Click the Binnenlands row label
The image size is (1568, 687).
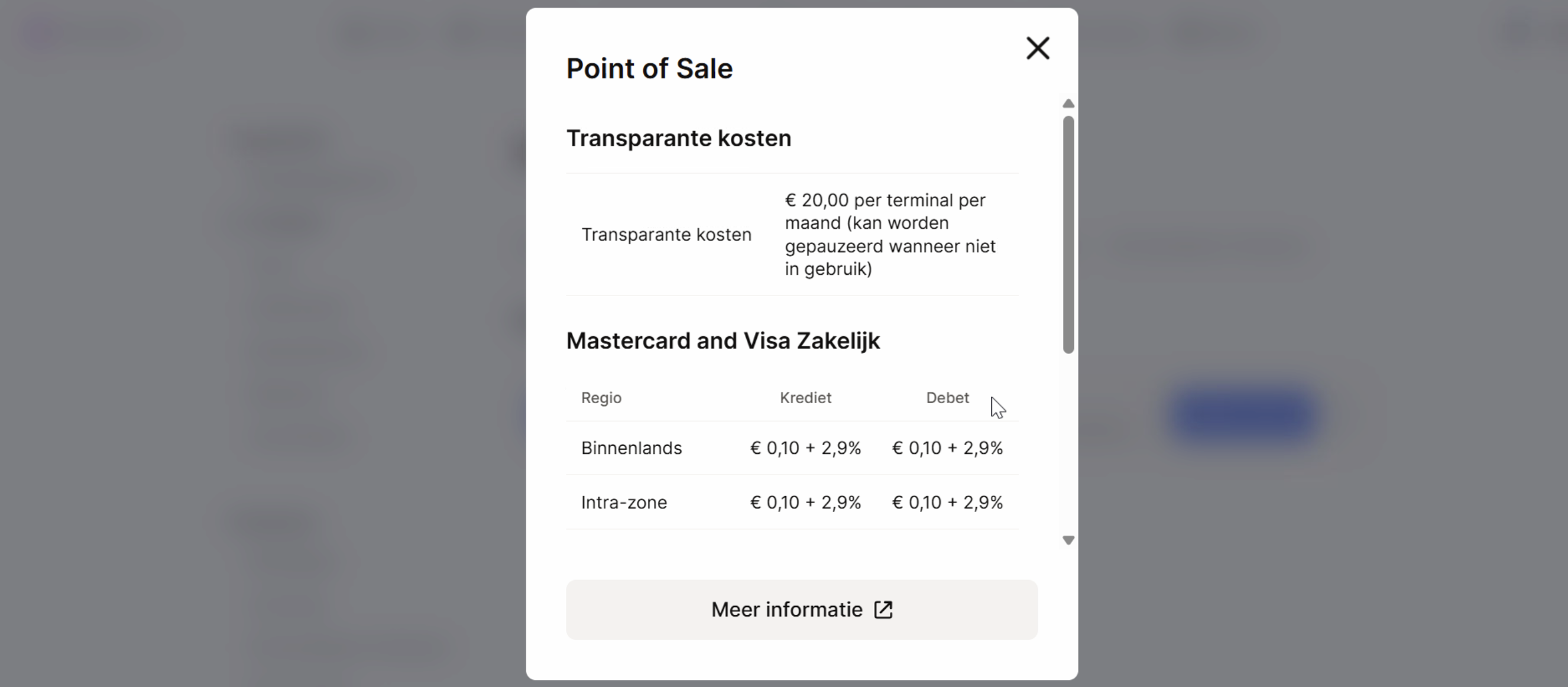[631, 449]
